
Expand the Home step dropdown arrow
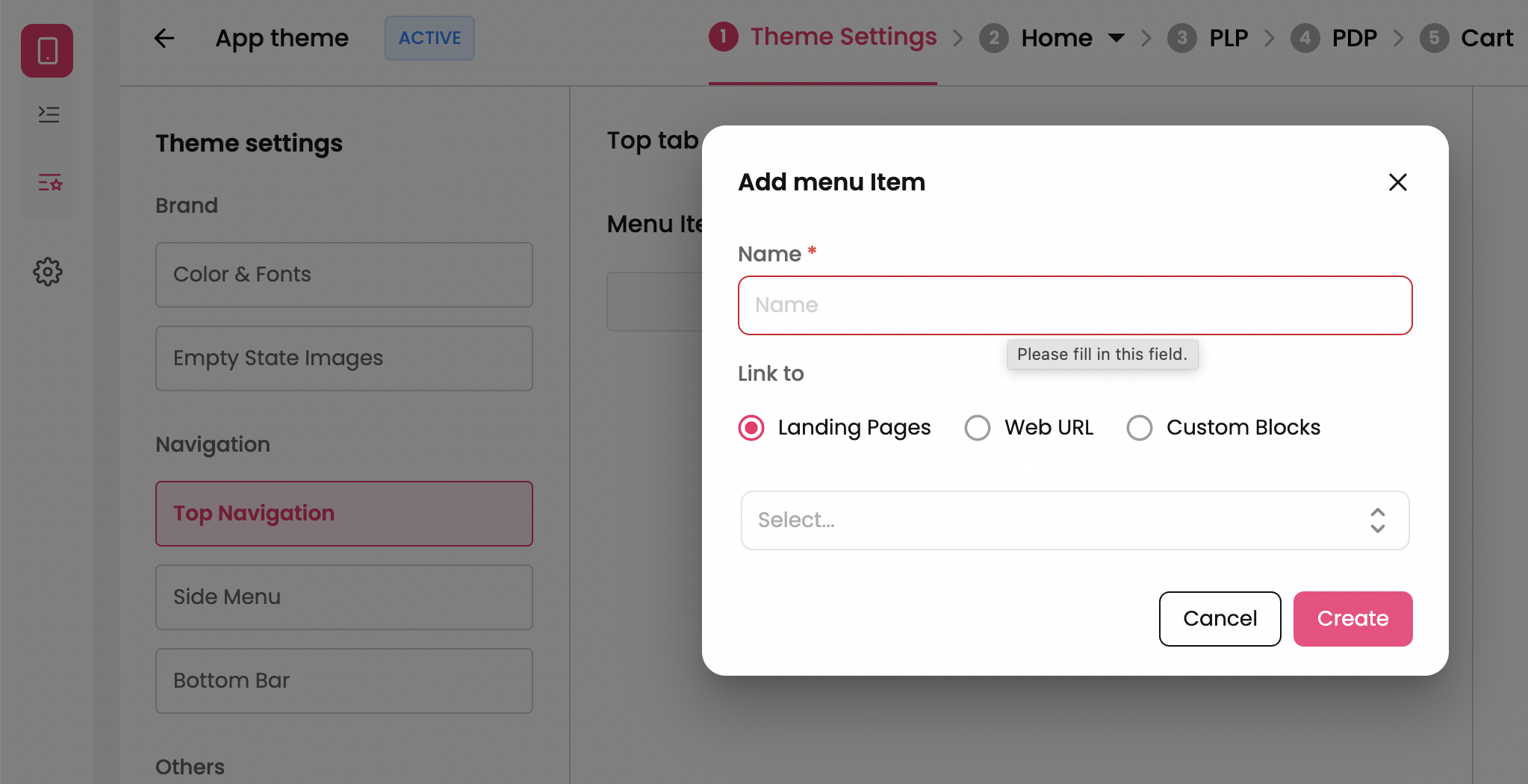(1116, 38)
